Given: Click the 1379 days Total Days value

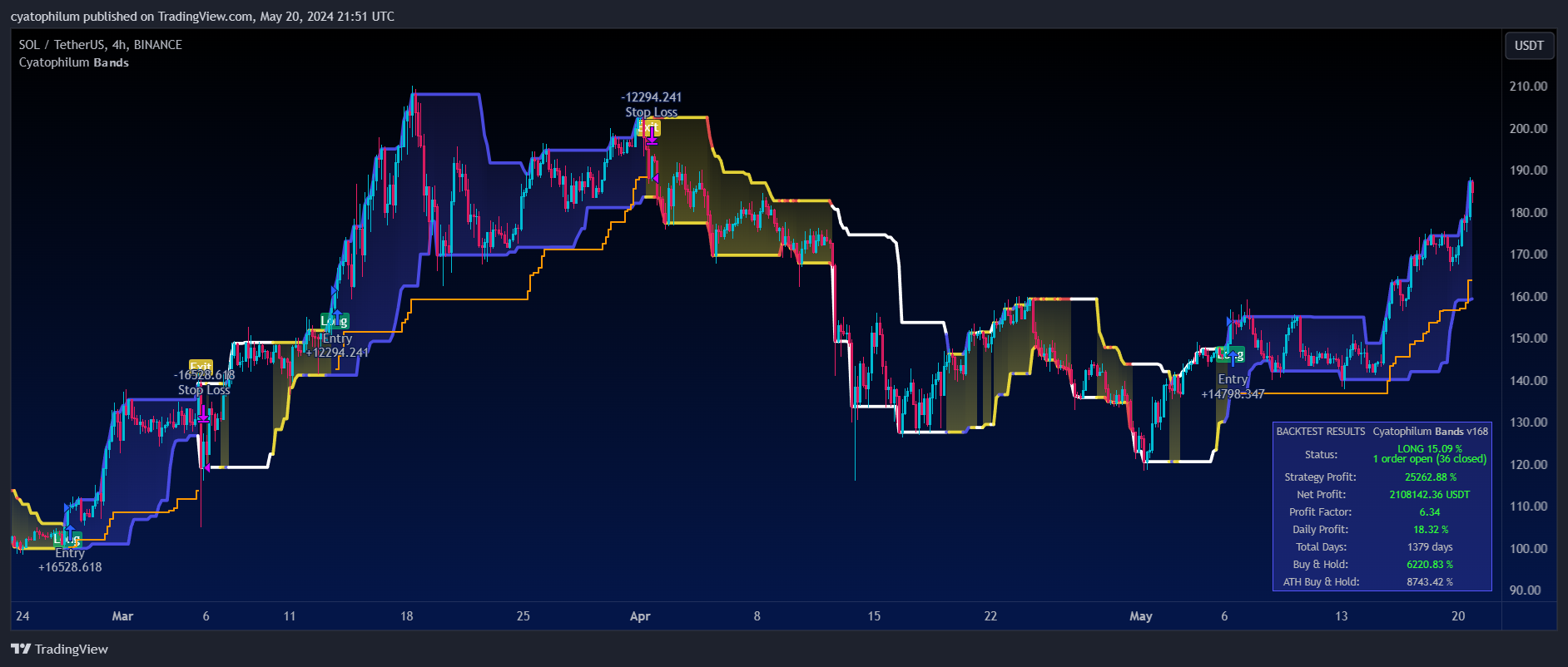Looking at the screenshot, I should (x=1430, y=547).
